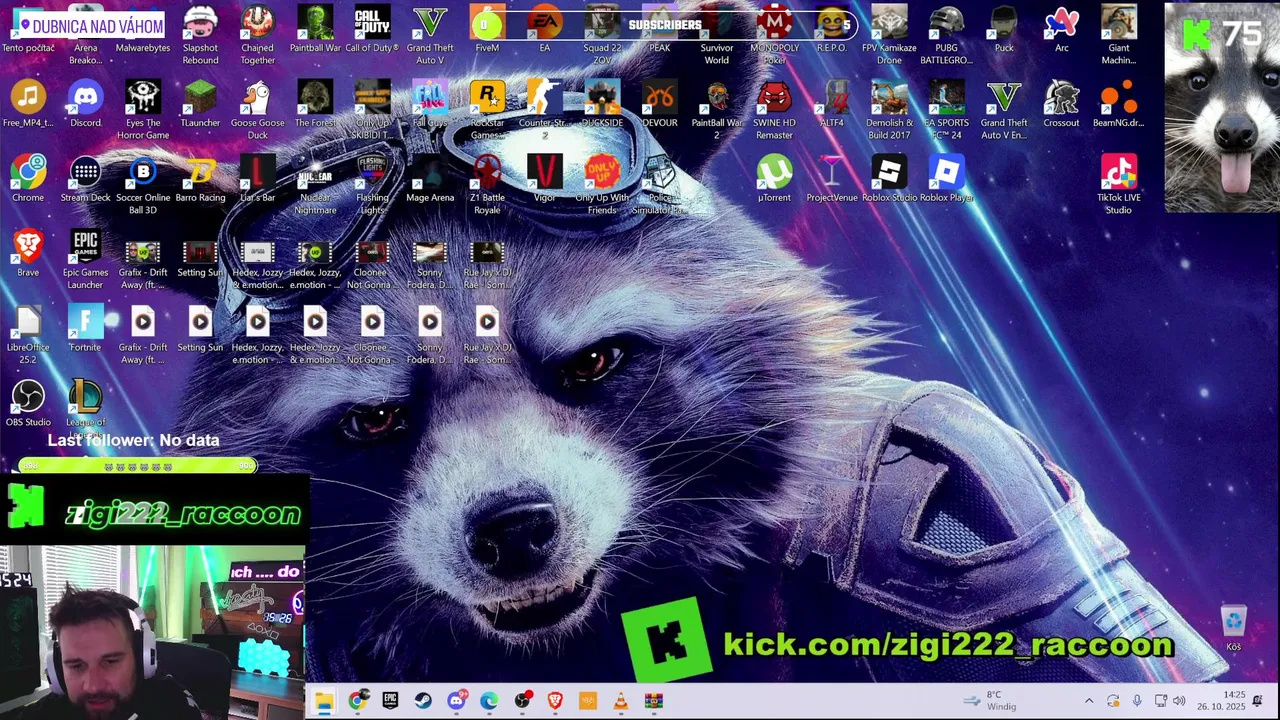Open the Roblox Studio desktop shortcut
Image resolution: width=1280 pixels, height=720 pixels.
pos(889,180)
